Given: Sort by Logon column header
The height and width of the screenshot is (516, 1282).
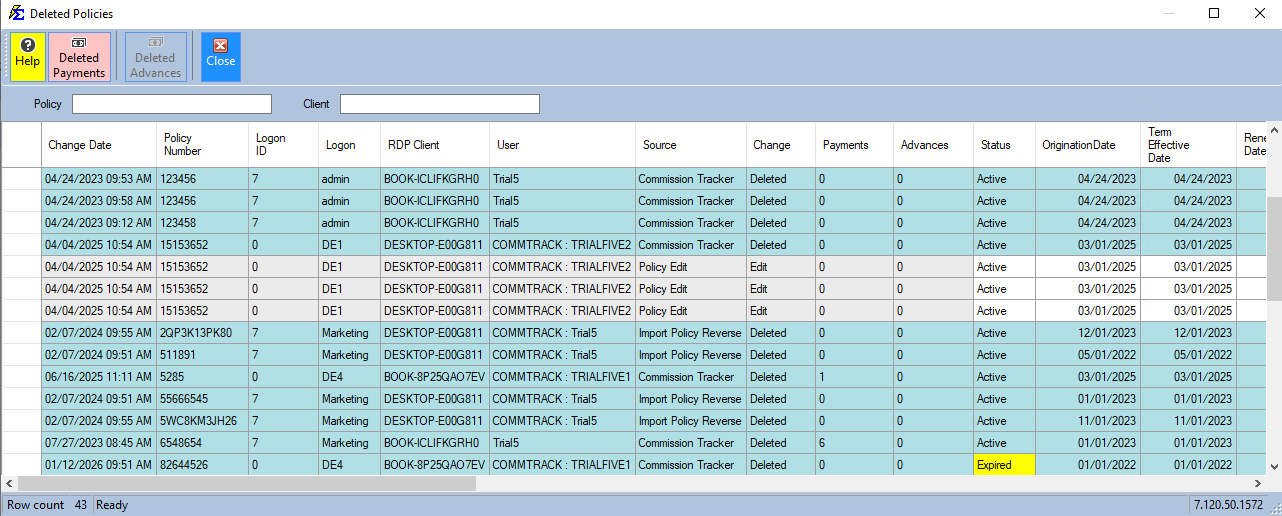Looking at the screenshot, I should pyautogui.click(x=350, y=145).
